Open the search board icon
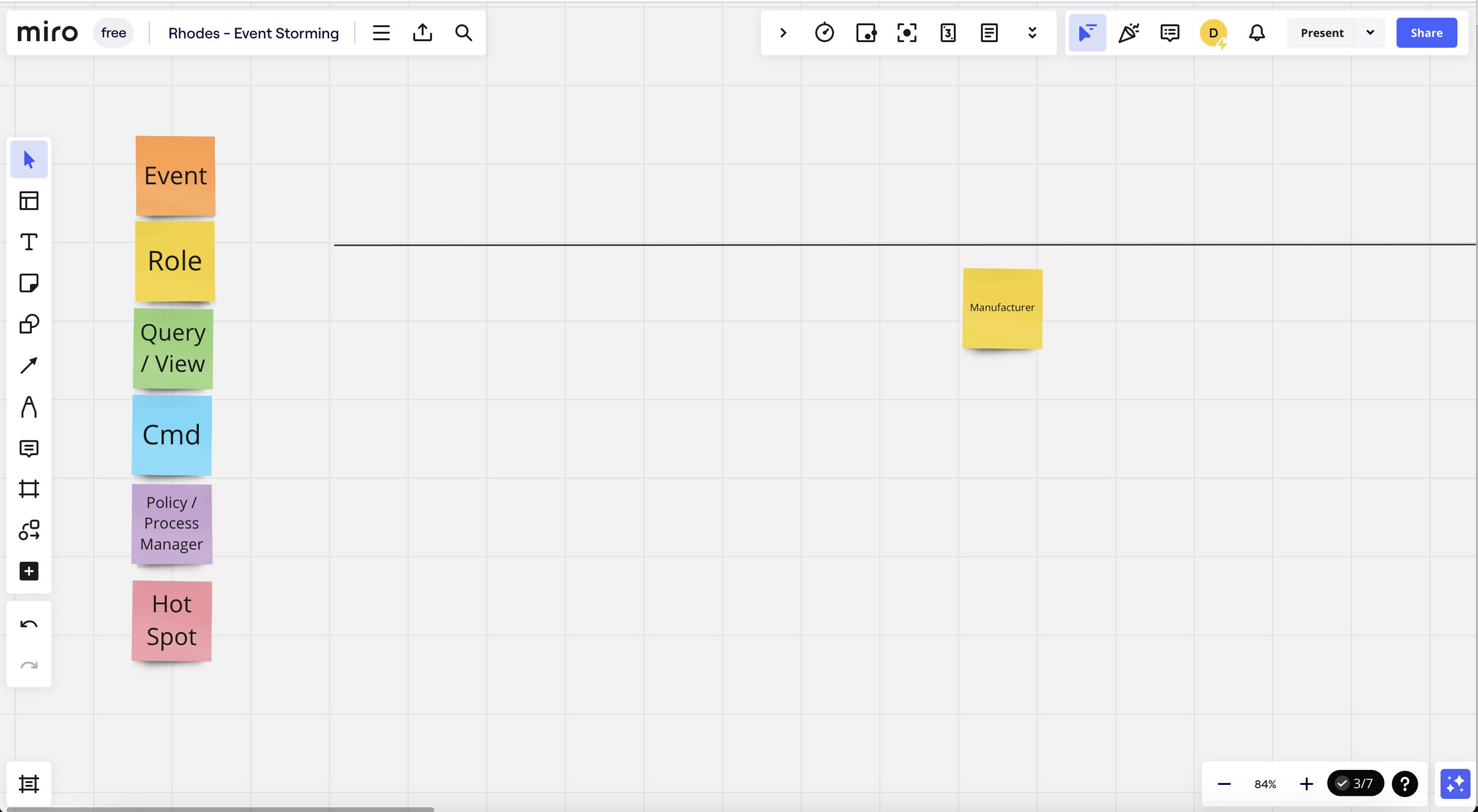 tap(463, 33)
